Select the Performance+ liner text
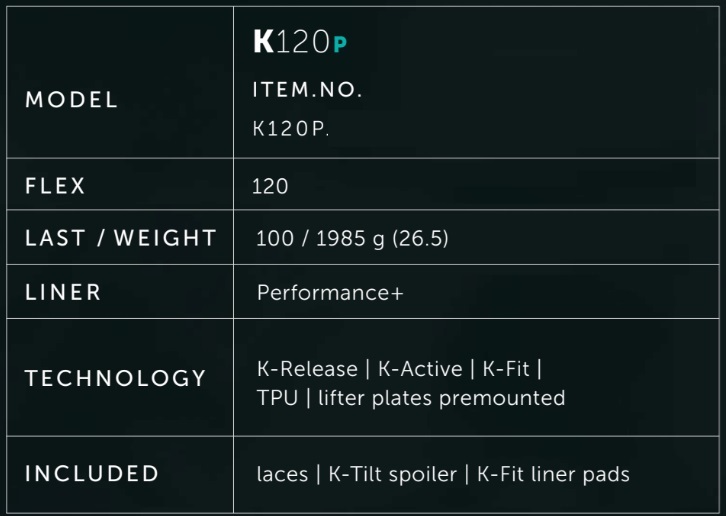 (330, 293)
